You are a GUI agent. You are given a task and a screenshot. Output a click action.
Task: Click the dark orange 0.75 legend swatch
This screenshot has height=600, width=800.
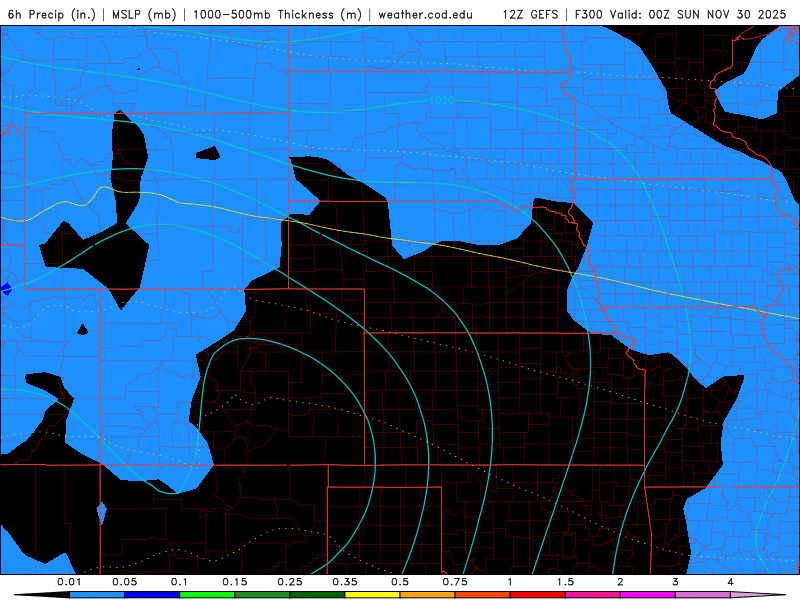pos(483,595)
